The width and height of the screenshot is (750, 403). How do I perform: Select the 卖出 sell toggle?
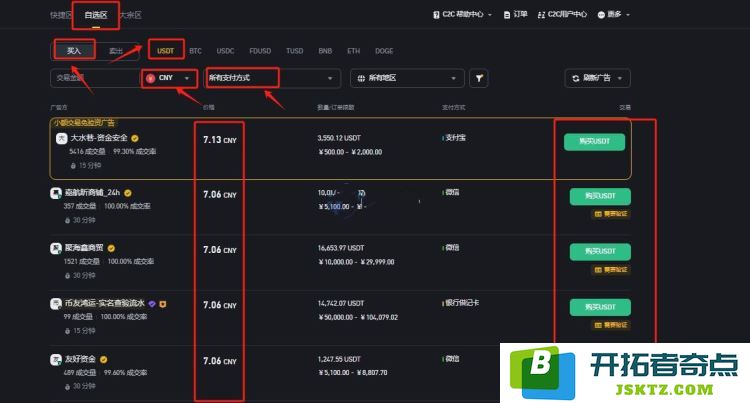116,51
